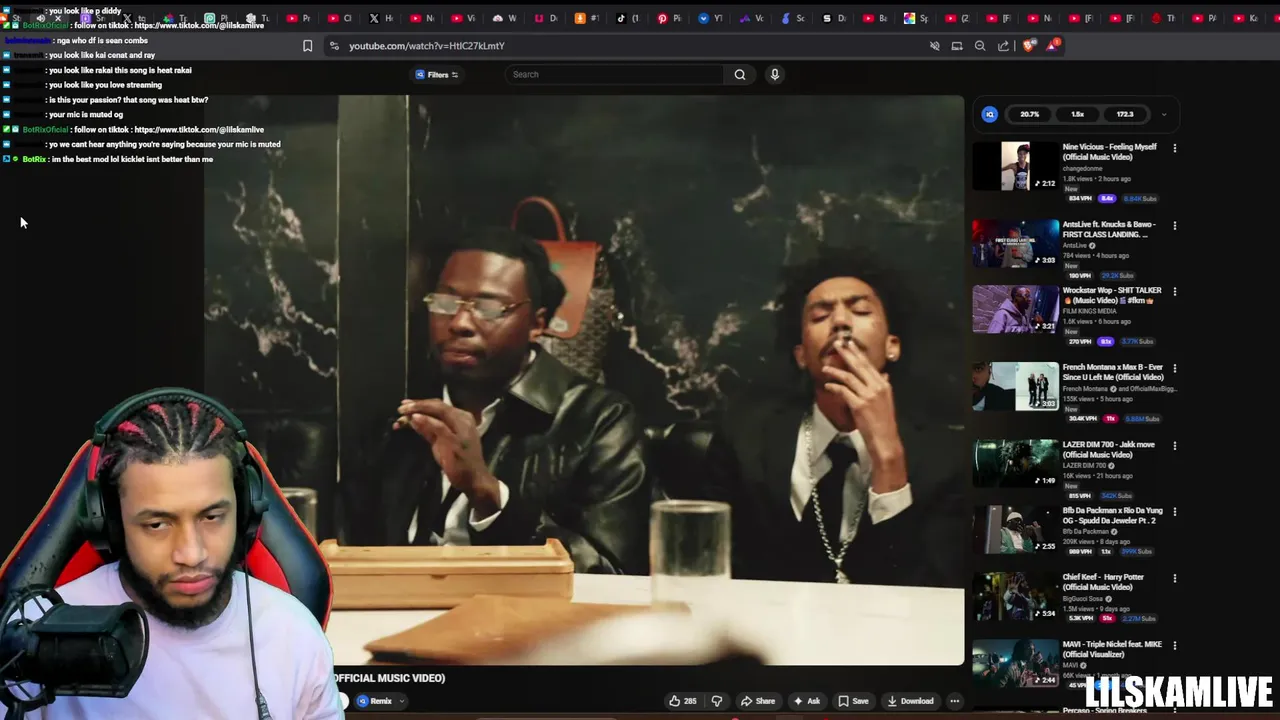The width and height of the screenshot is (1280, 720).
Task: Open the Brave Shields lion icon
Action: click(1029, 45)
